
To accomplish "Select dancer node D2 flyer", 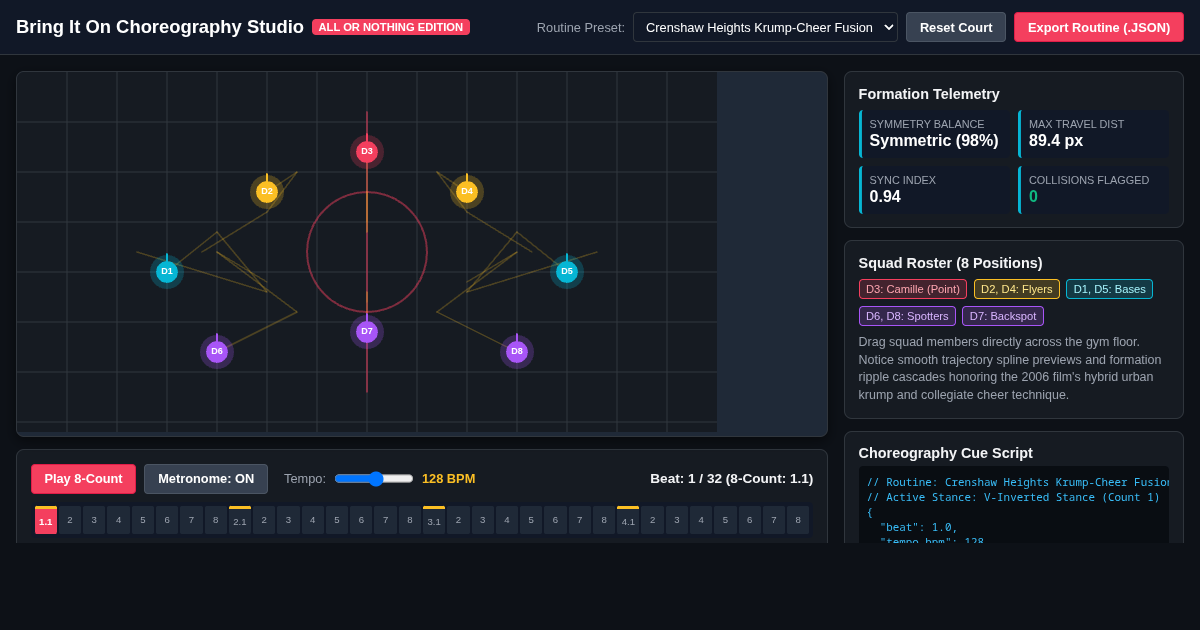I will click(267, 192).
